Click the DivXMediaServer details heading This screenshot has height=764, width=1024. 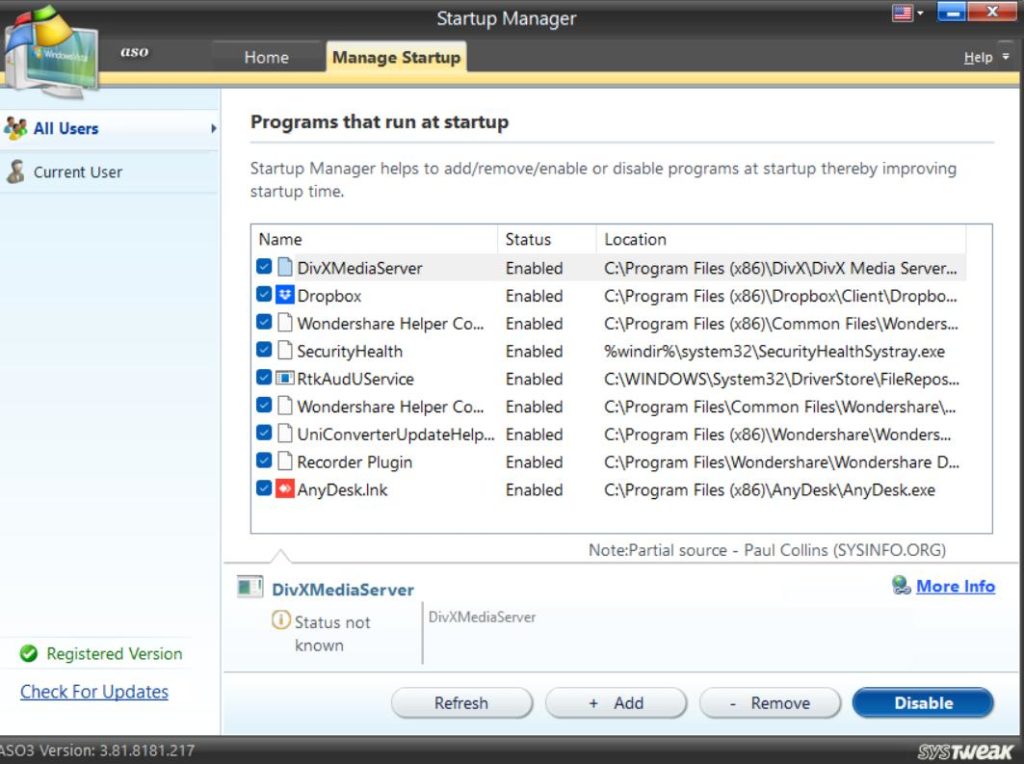coord(343,589)
